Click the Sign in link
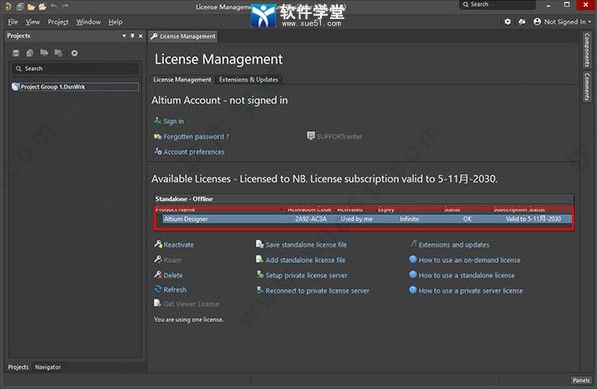 click(x=169, y=121)
